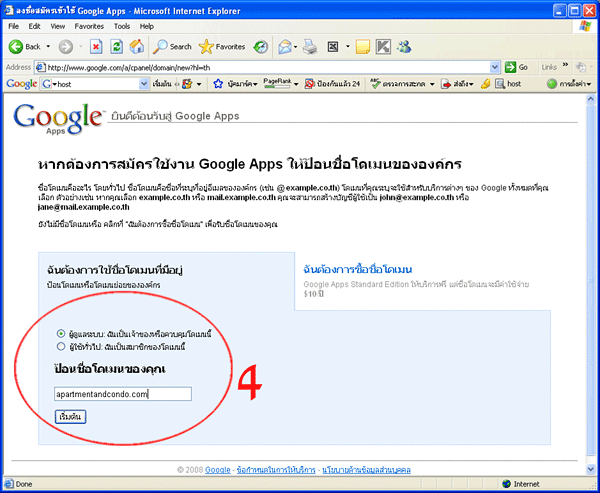Viewport: 600px width, 493px height.
Task: Click the yellow highlighter icon
Action: (x=486, y=84)
